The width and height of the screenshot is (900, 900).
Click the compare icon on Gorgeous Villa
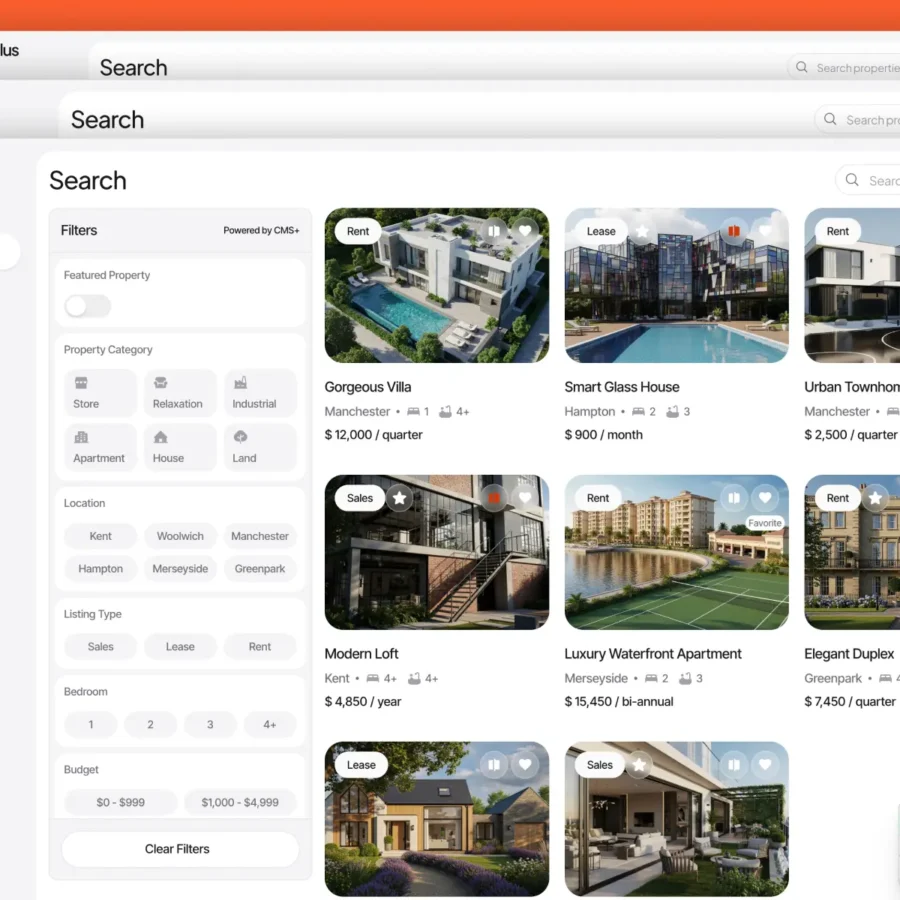pos(494,230)
